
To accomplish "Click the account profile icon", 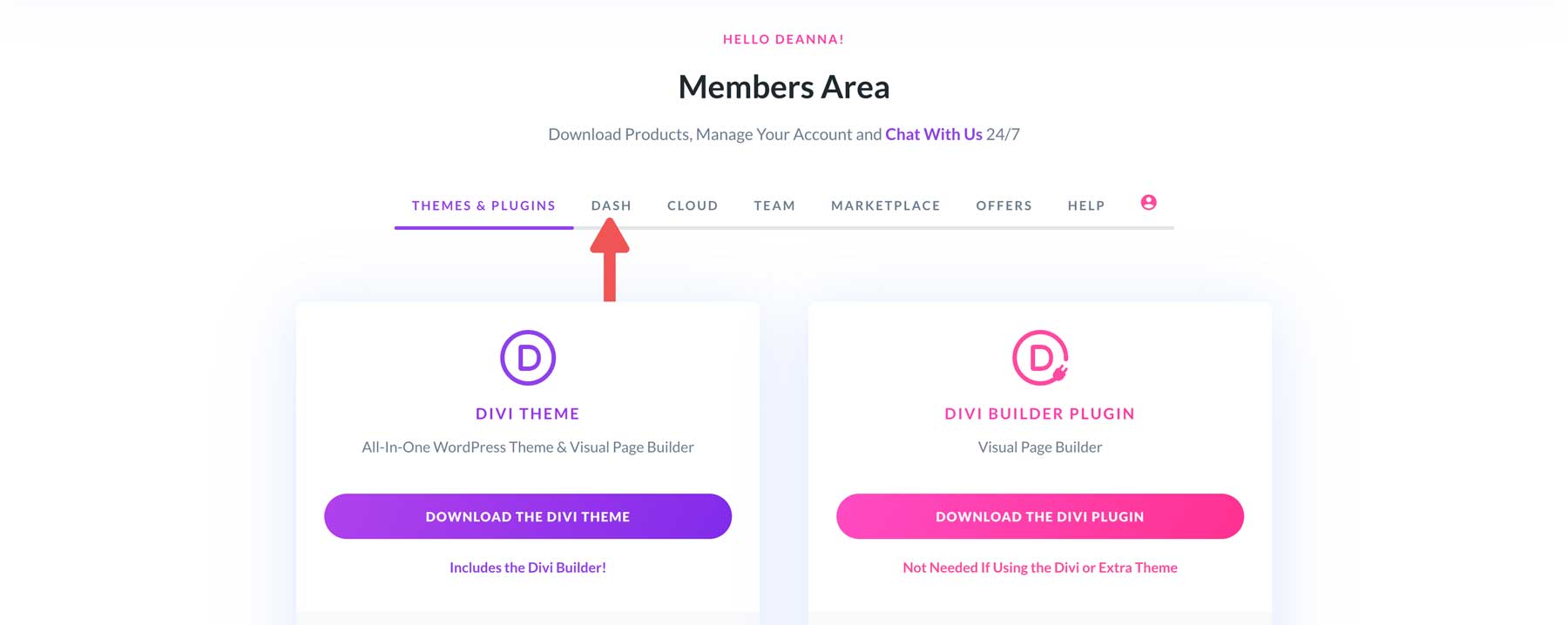I will (x=1149, y=203).
